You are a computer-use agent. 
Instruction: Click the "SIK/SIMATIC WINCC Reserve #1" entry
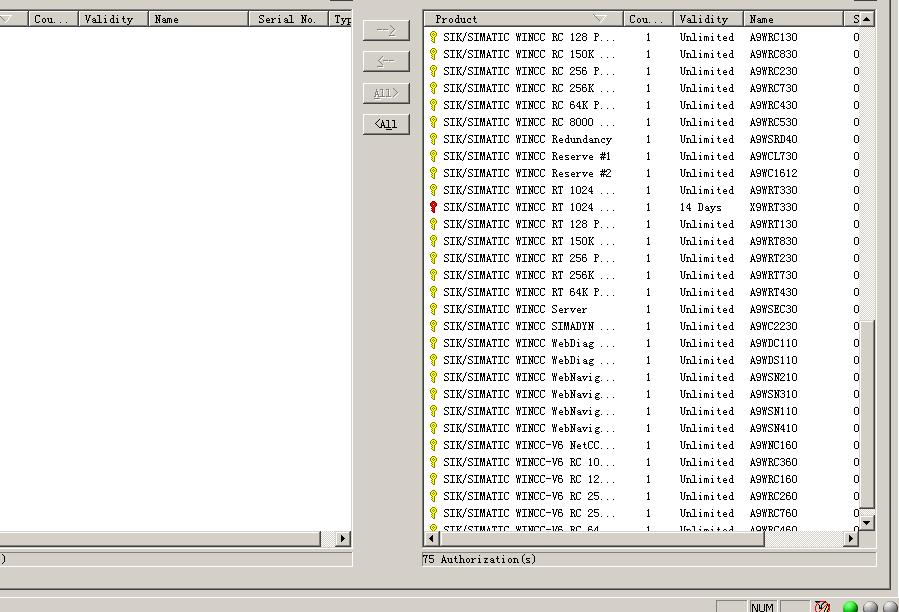click(527, 156)
